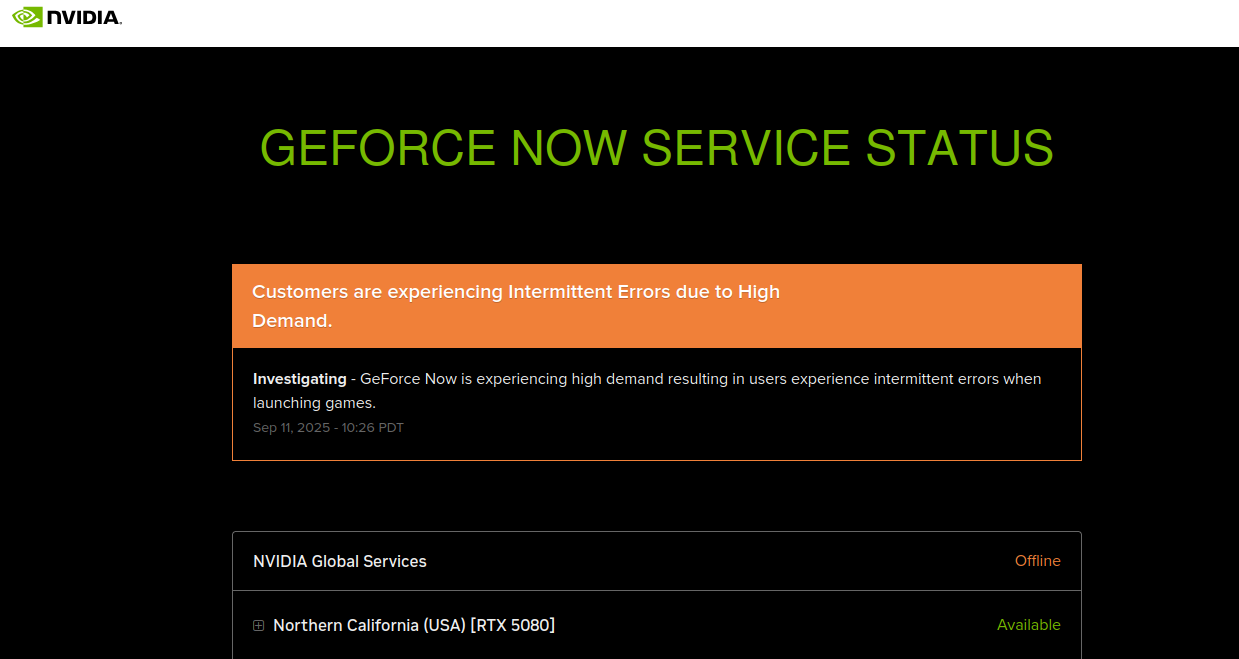Image resolution: width=1239 pixels, height=659 pixels.
Task: Click the blank white header bar area
Action: pyautogui.click(x=650, y=22)
